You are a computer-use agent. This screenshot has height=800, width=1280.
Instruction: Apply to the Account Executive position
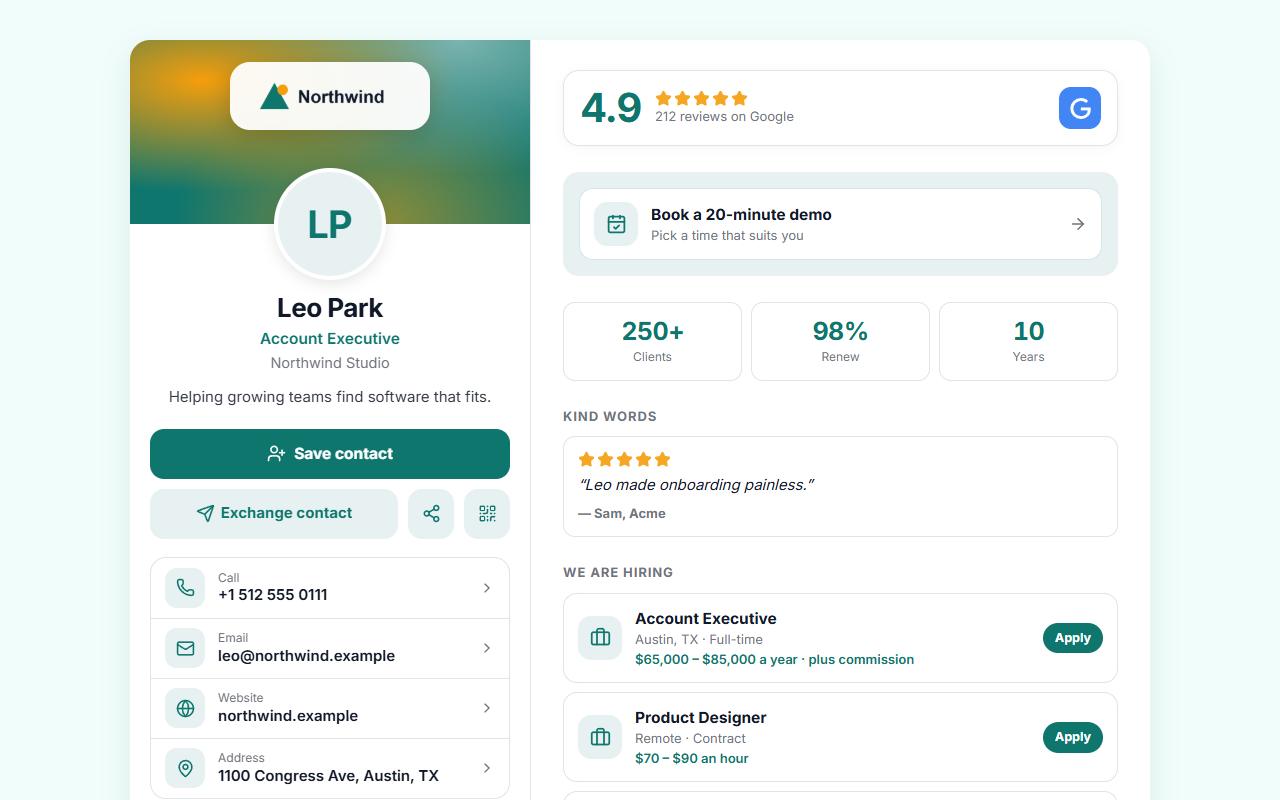coord(1072,638)
